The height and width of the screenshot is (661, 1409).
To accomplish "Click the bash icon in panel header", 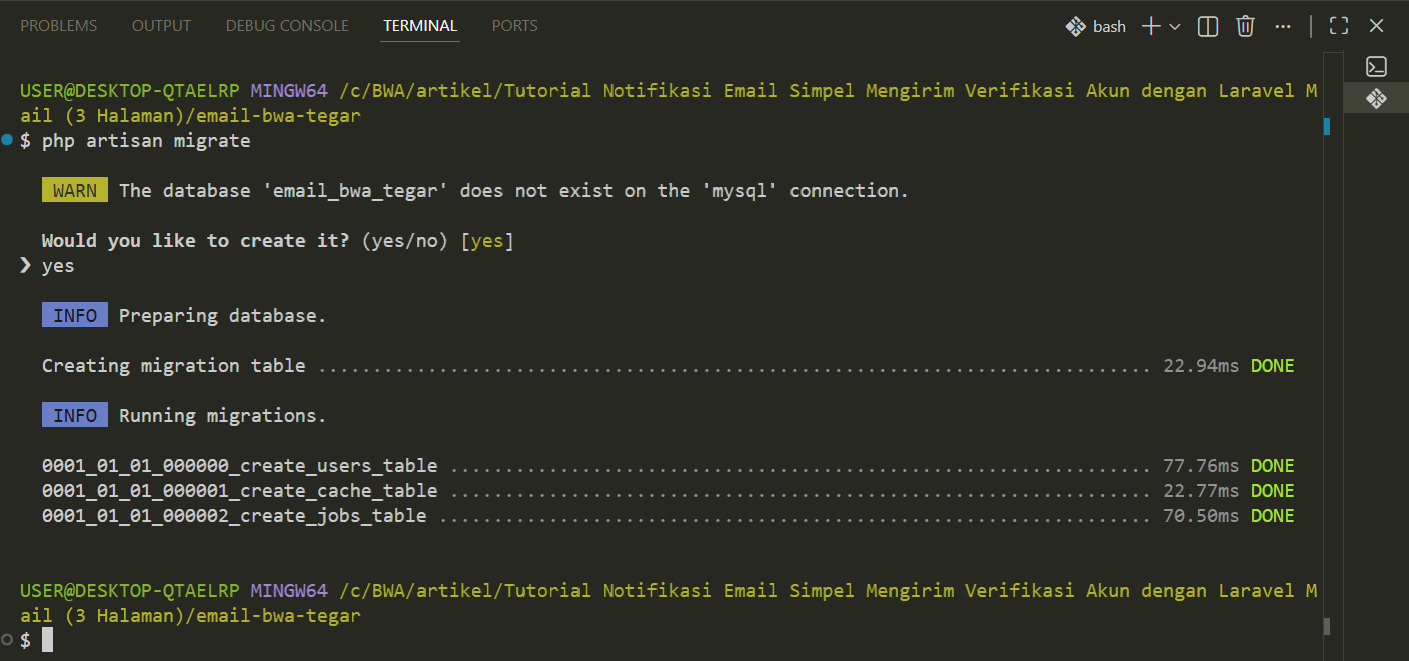I will [x=1076, y=27].
